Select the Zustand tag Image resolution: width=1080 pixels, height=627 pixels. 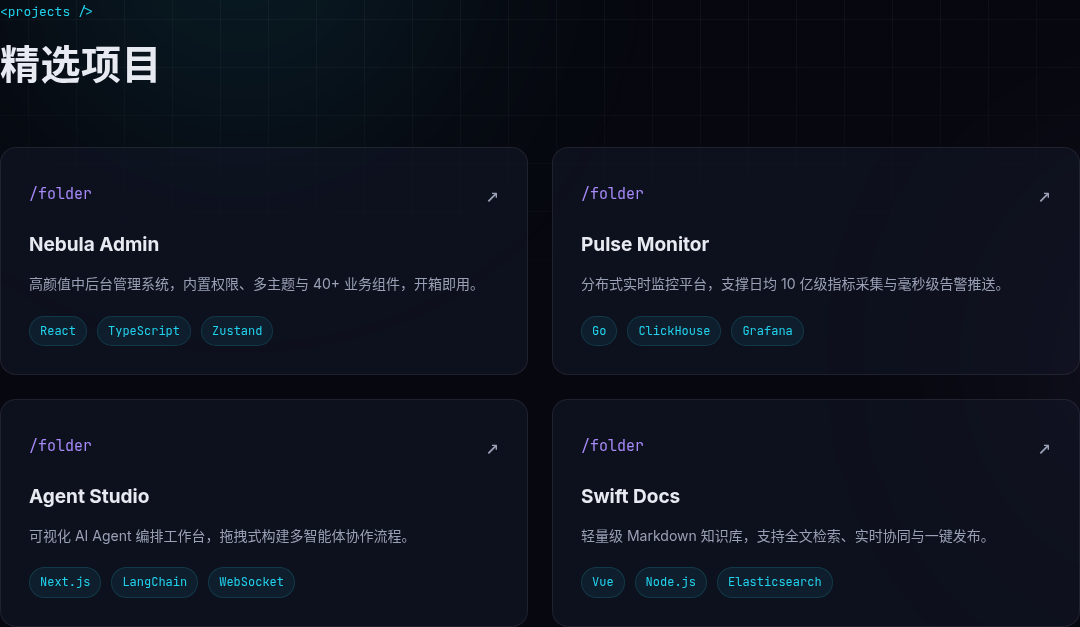pyautogui.click(x=237, y=331)
